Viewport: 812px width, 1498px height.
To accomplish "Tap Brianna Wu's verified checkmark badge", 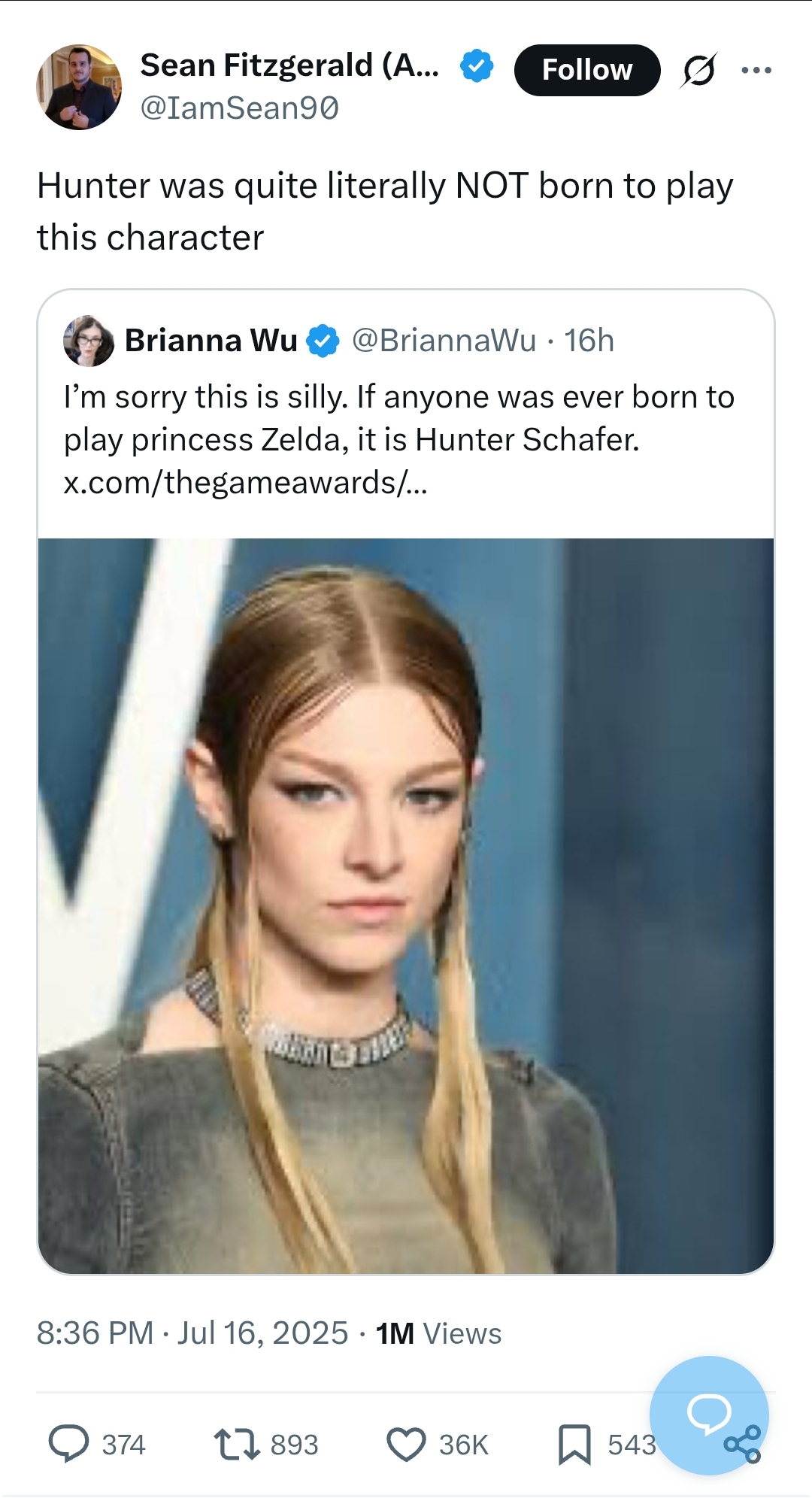I will click(323, 341).
